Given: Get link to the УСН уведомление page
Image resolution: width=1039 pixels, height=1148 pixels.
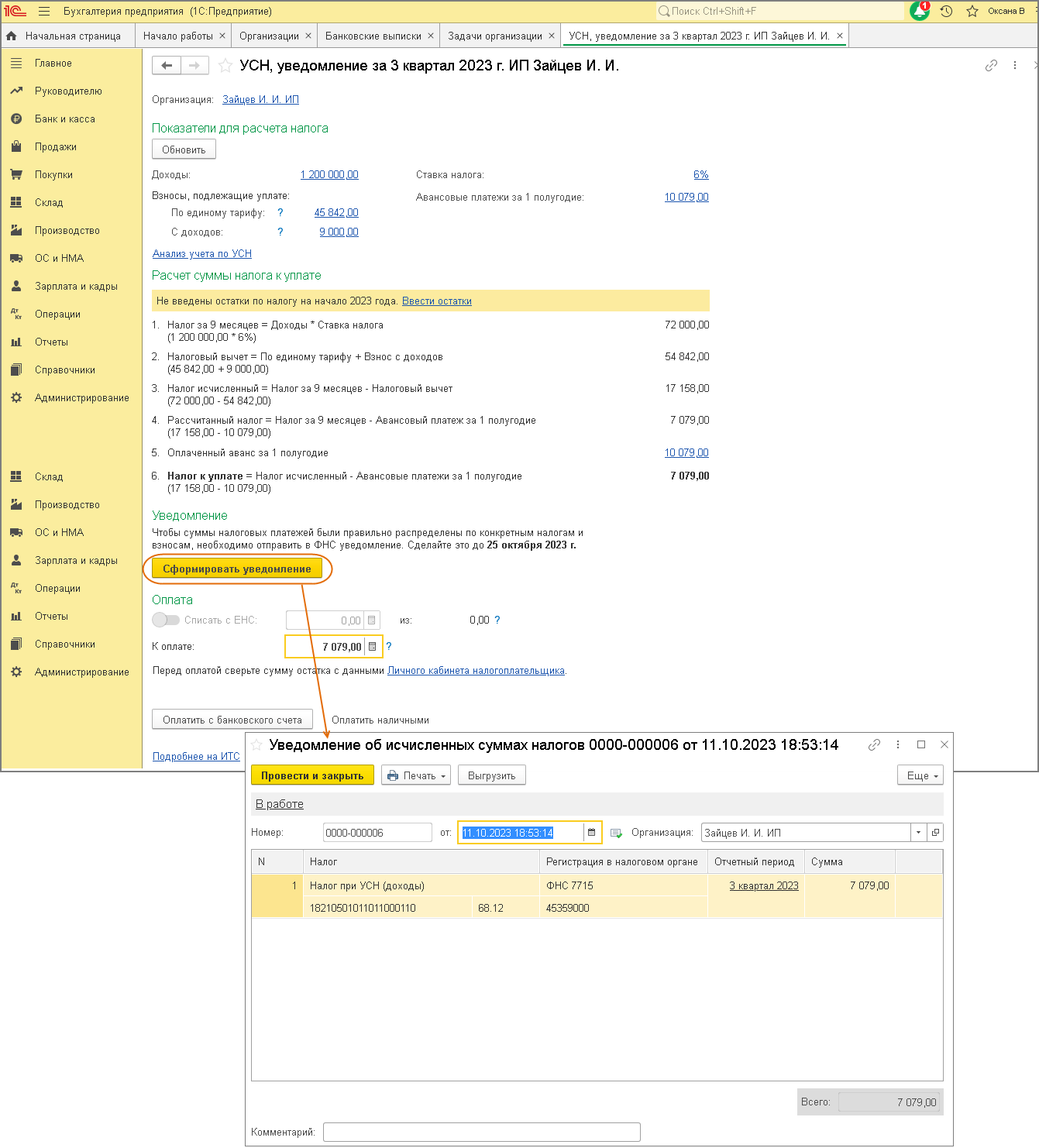Looking at the screenshot, I should pyautogui.click(x=991, y=66).
